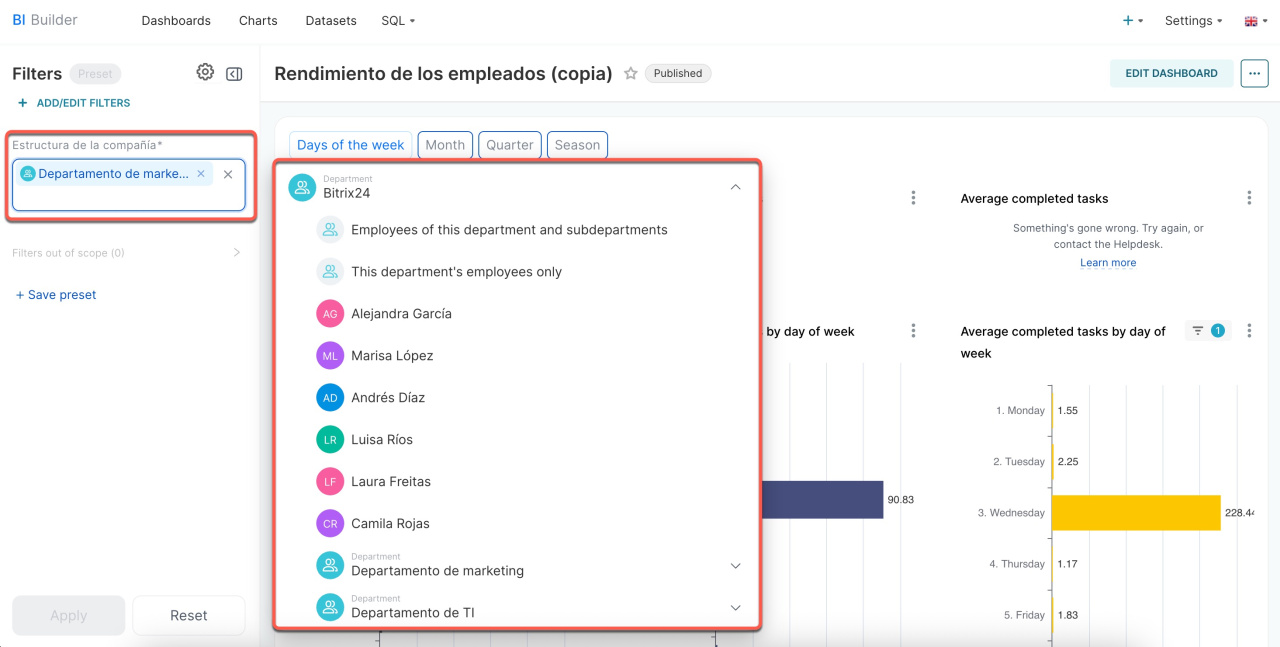
Task: Open the Charts menu item
Action: pyautogui.click(x=258, y=20)
